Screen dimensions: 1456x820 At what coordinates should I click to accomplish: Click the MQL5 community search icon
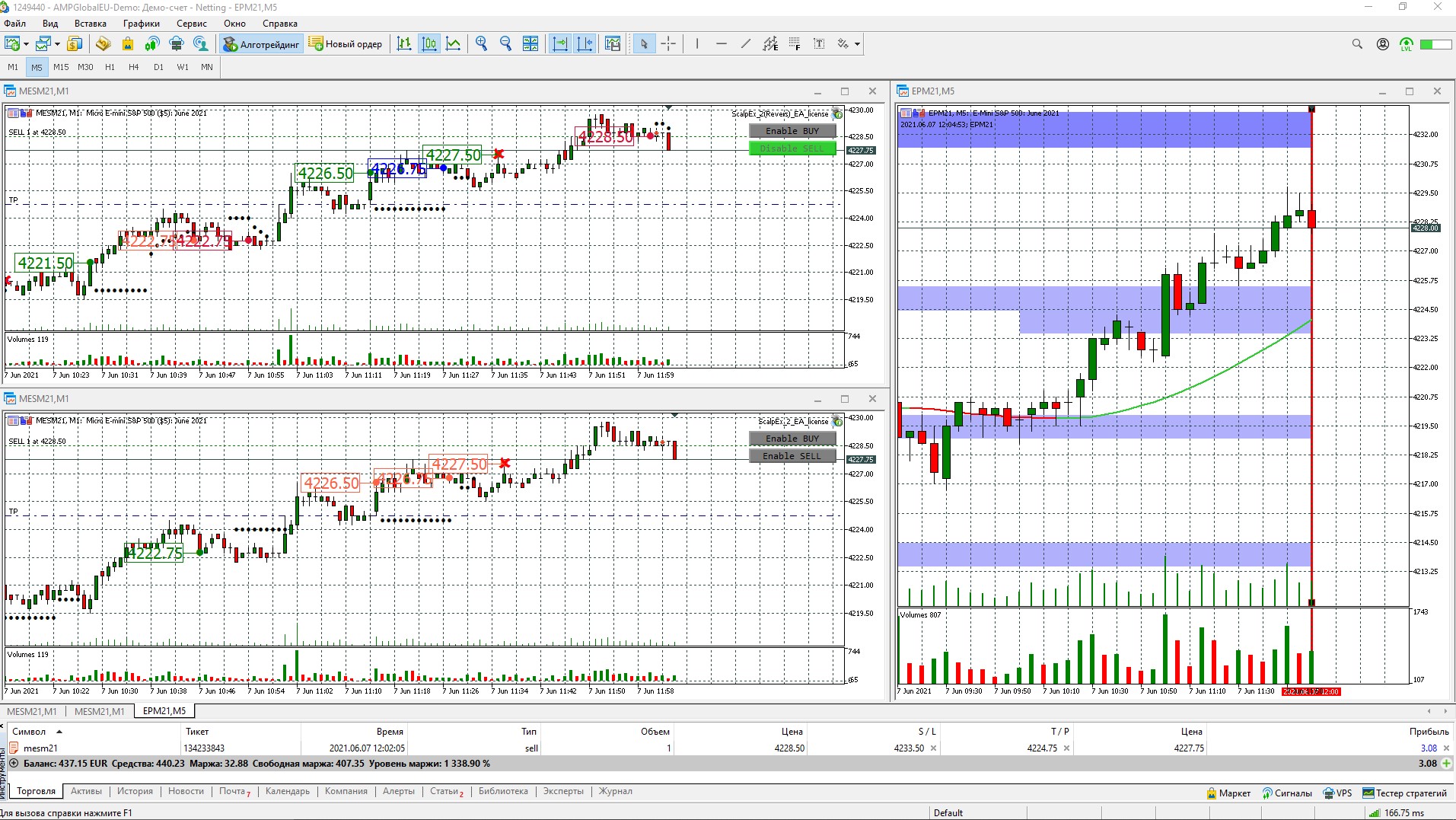point(201,44)
